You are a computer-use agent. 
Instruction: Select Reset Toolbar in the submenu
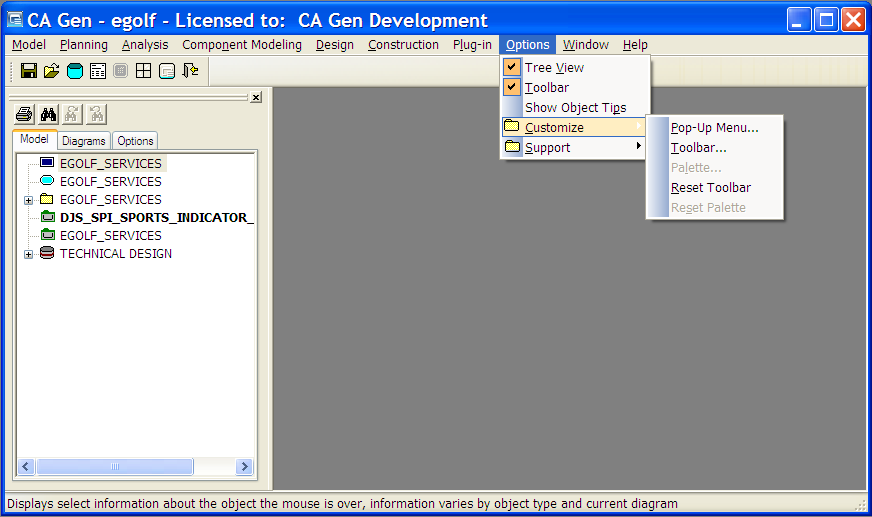point(715,187)
